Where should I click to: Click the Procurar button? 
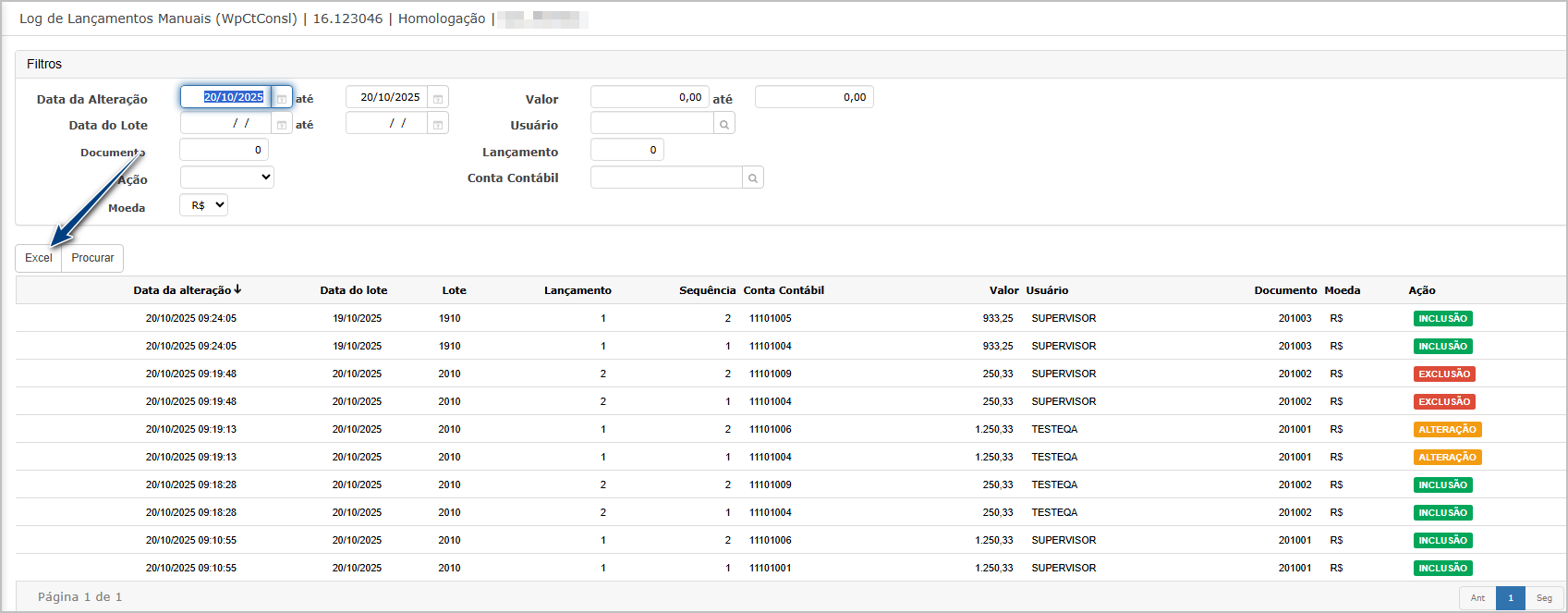(92, 258)
